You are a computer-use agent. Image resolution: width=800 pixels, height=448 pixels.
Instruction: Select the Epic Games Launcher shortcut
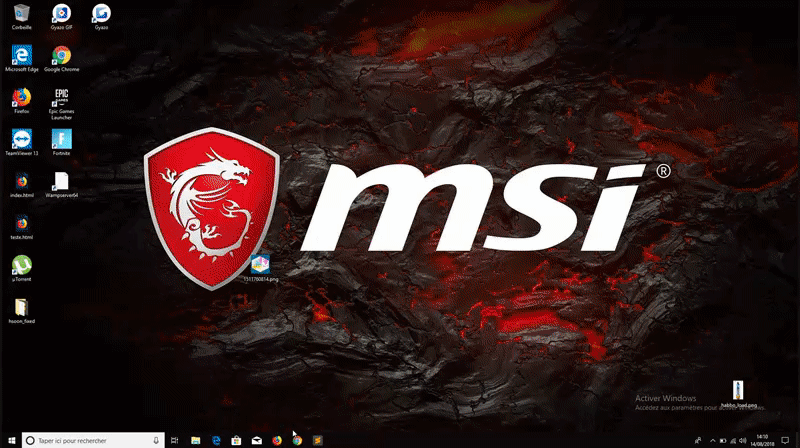(61, 104)
